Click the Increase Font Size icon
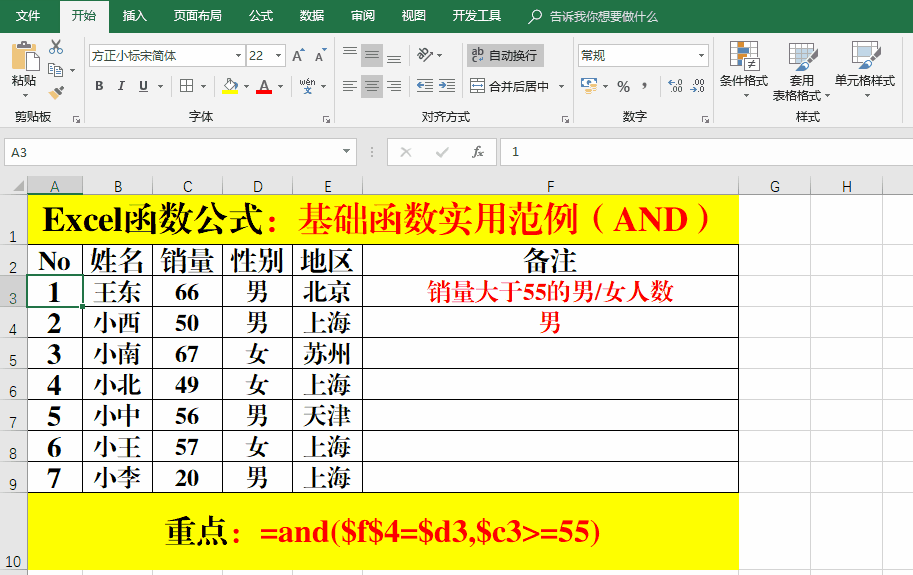The width and height of the screenshot is (913, 575). tap(298, 56)
